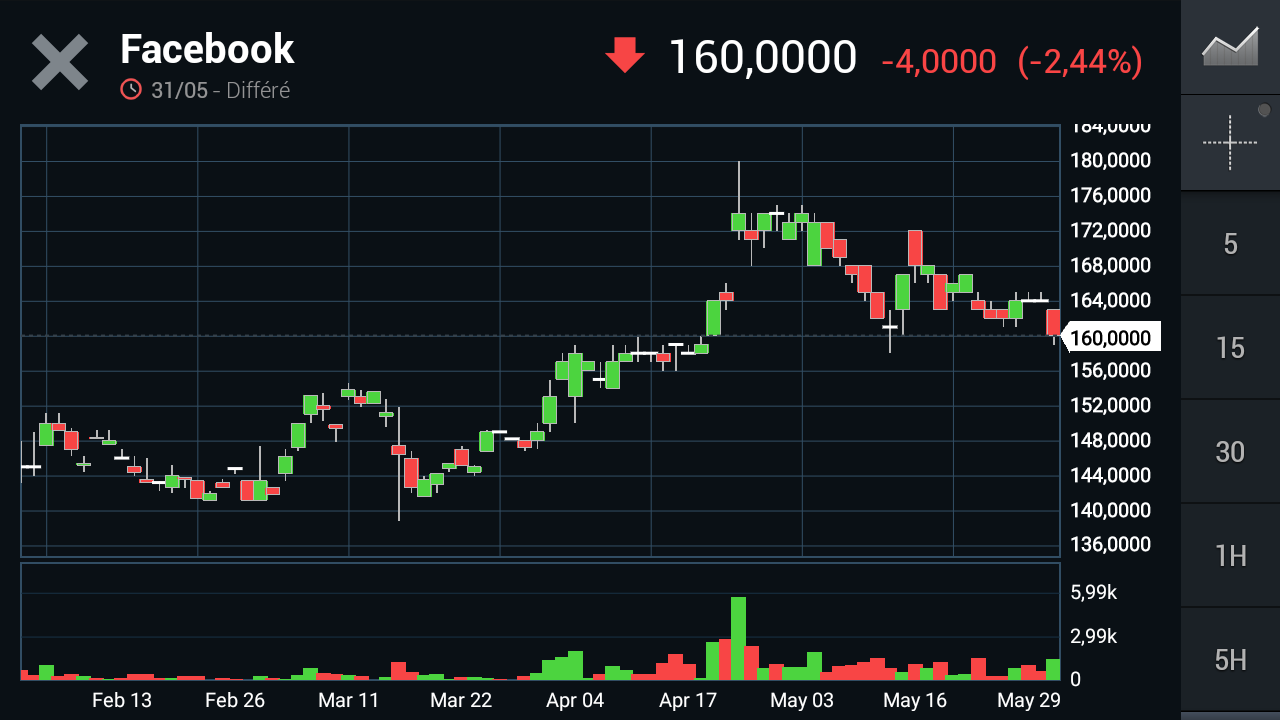
Task: Toggle the crosshair cursor tool
Action: coord(1230,143)
